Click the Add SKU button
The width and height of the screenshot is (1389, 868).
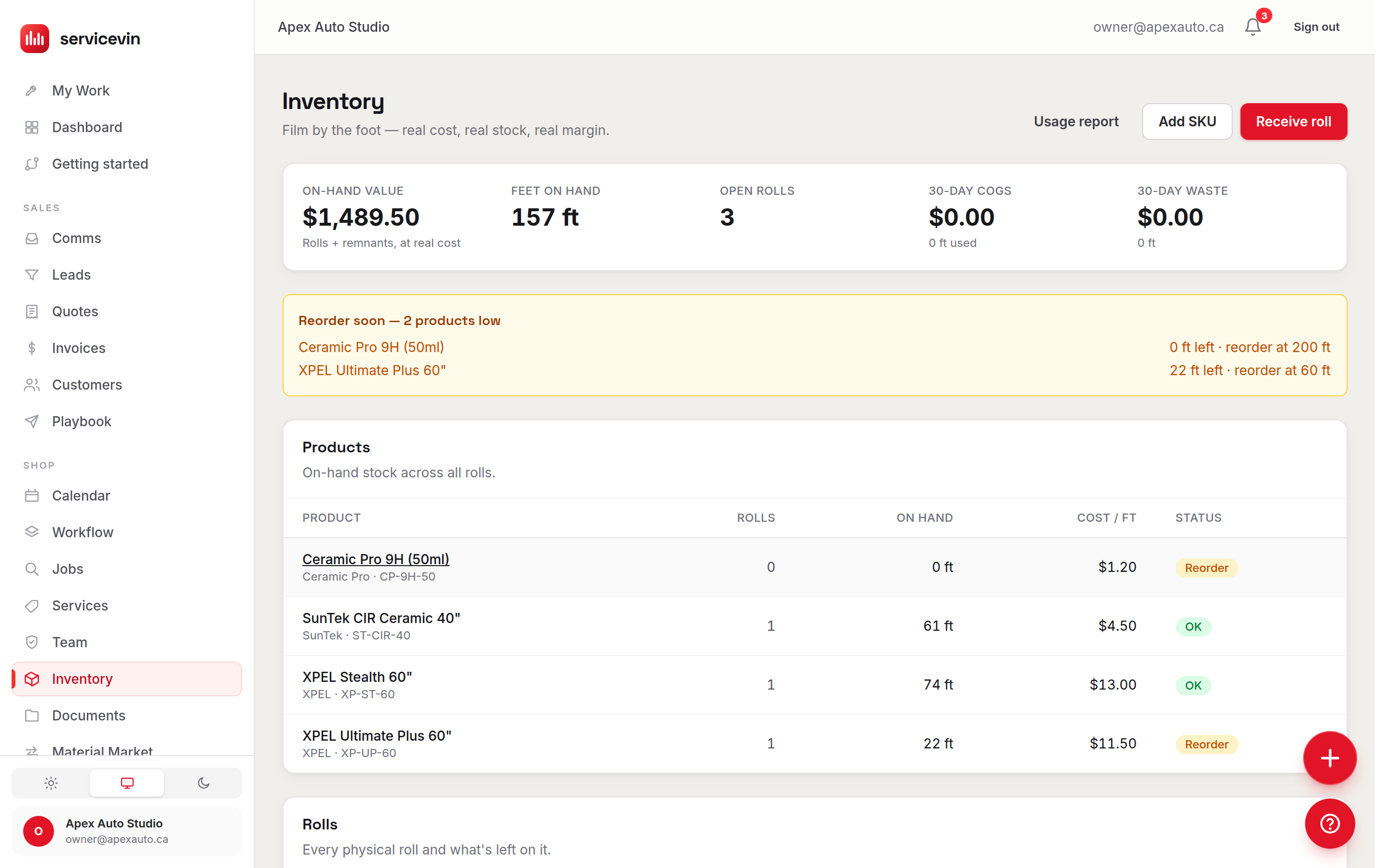pyautogui.click(x=1187, y=122)
